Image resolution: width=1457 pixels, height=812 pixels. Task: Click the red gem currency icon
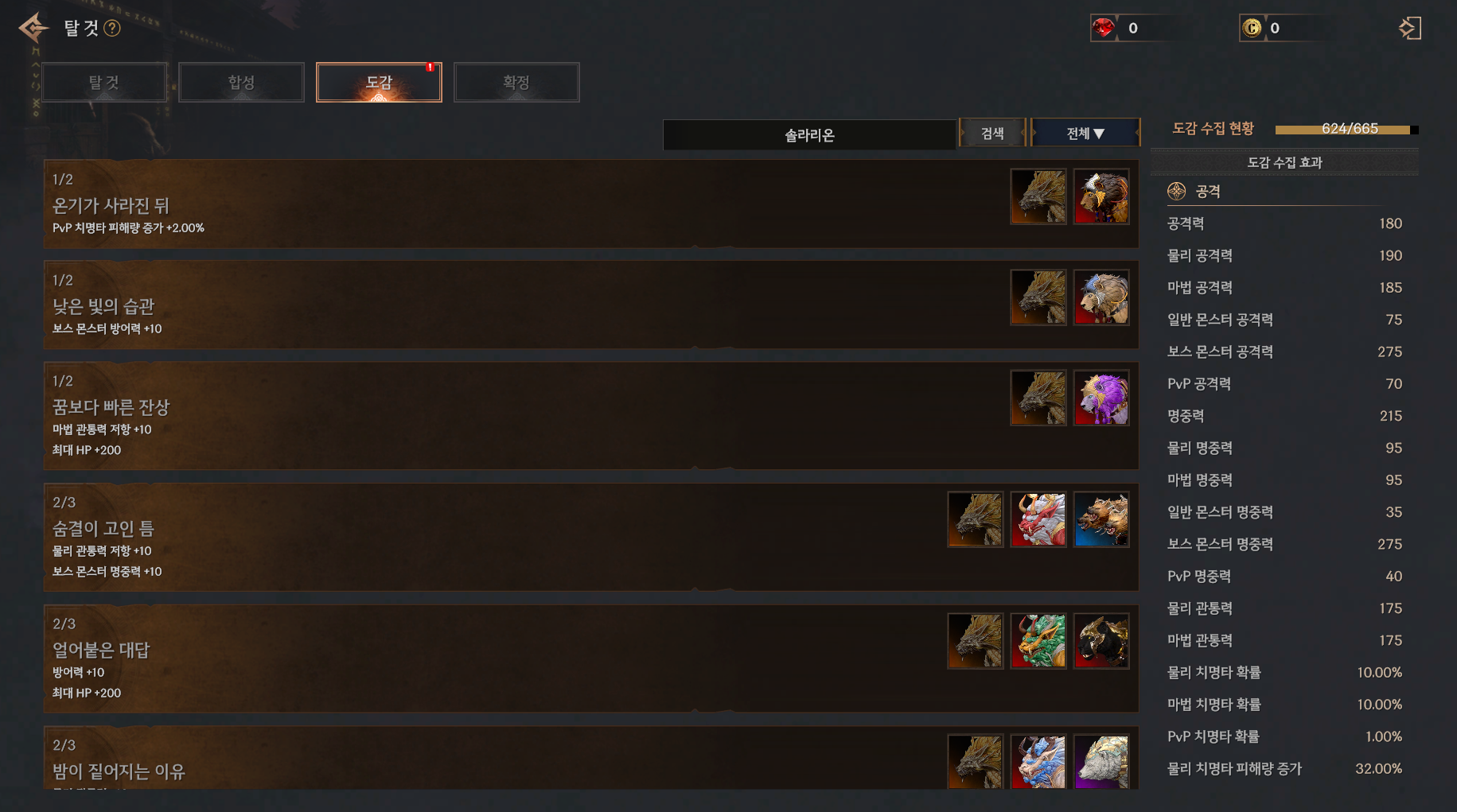pyautogui.click(x=1104, y=28)
